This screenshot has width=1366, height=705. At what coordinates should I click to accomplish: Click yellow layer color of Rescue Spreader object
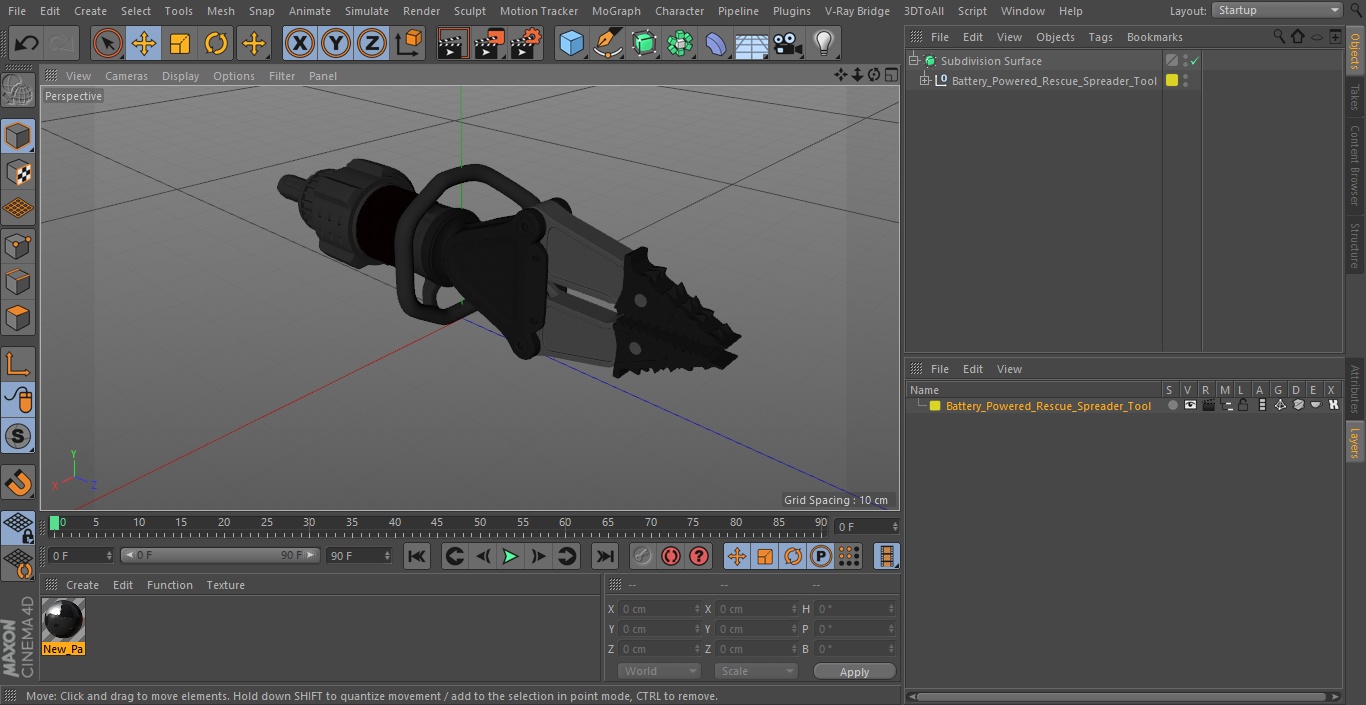pyautogui.click(x=1172, y=81)
